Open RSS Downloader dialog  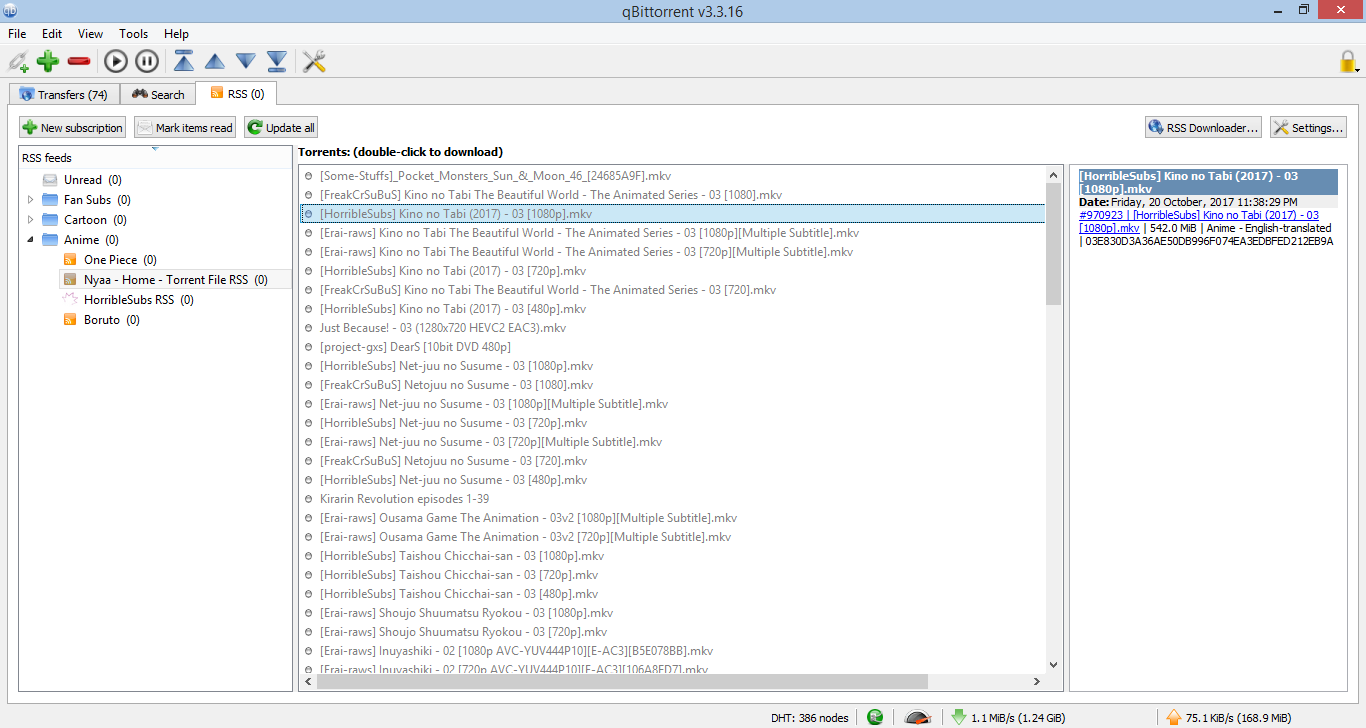tap(1204, 128)
